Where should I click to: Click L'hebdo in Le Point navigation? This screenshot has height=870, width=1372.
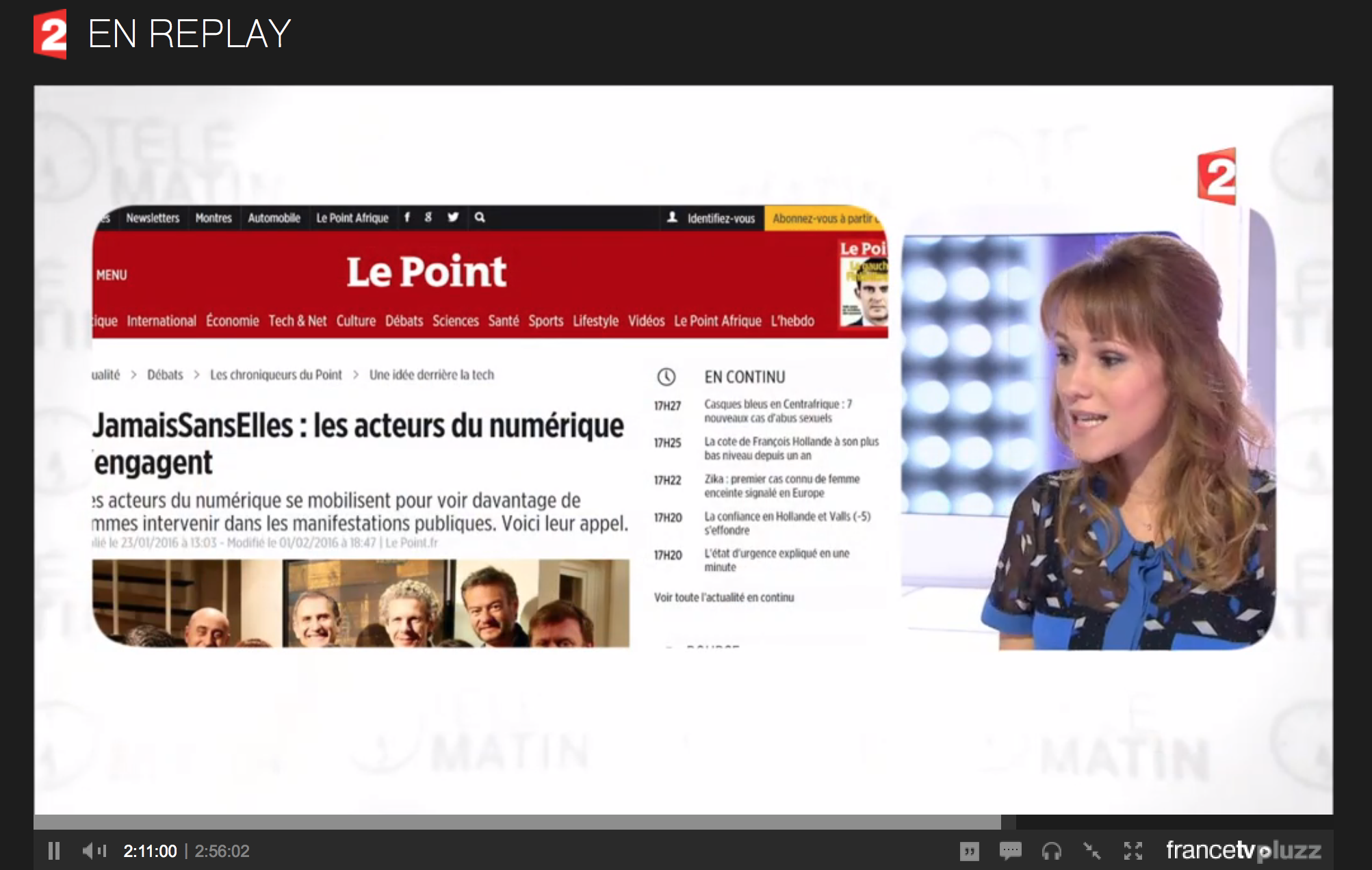click(792, 321)
